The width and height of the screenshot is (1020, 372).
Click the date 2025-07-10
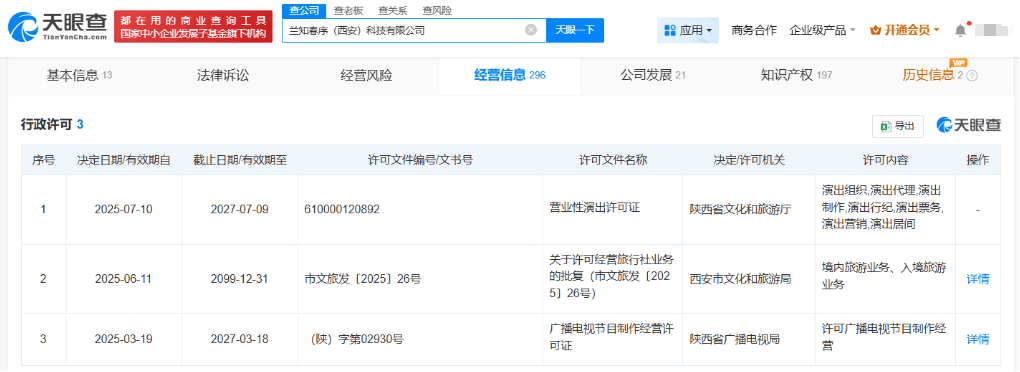[x=124, y=209]
